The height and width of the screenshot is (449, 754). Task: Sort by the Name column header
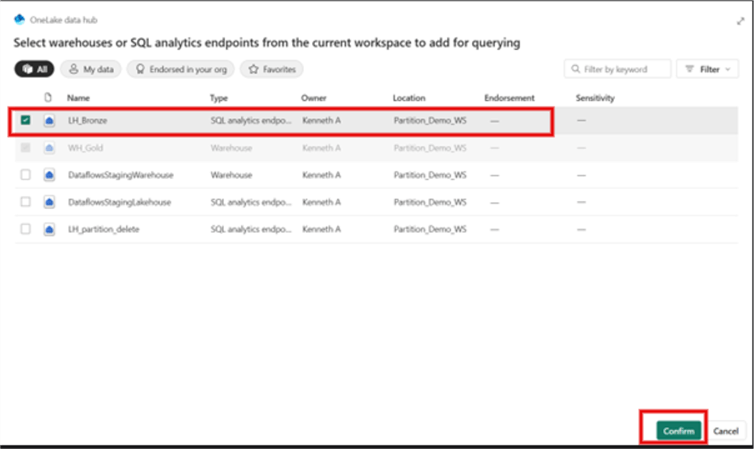pyautogui.click(x=78, y=98)
